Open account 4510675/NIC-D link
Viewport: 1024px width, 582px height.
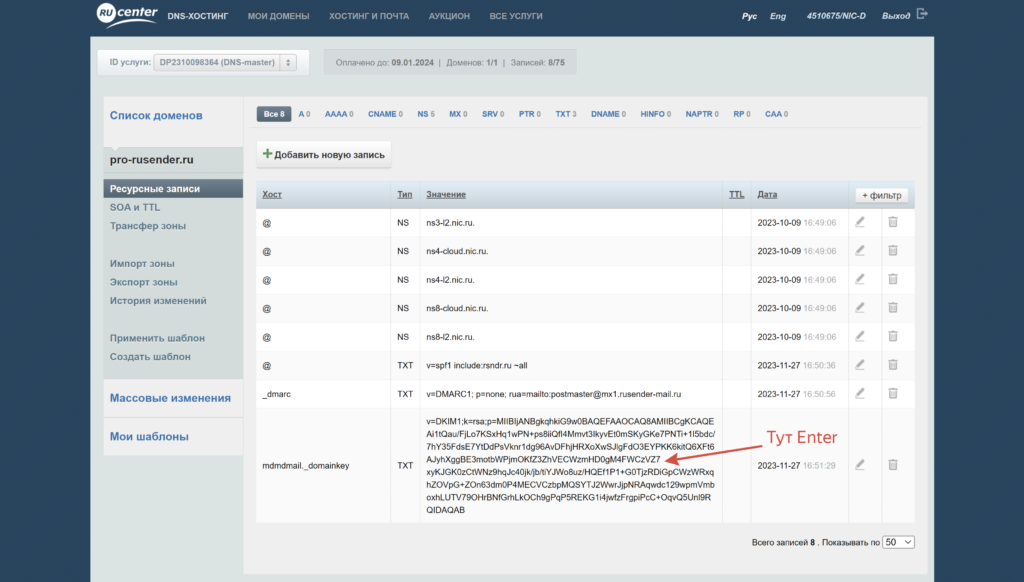point(836,16)
